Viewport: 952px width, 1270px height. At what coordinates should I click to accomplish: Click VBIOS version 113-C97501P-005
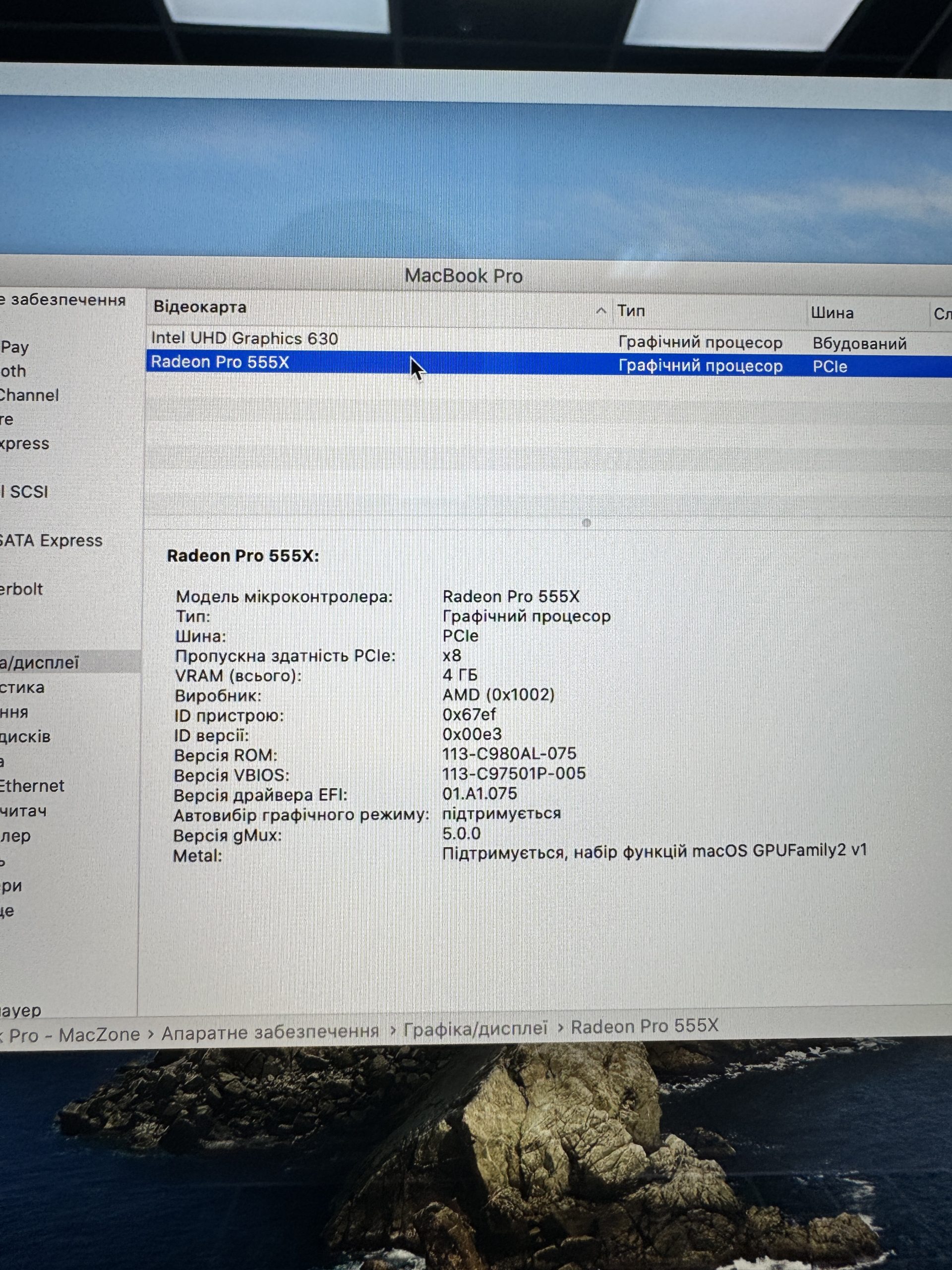click(514, 773)
